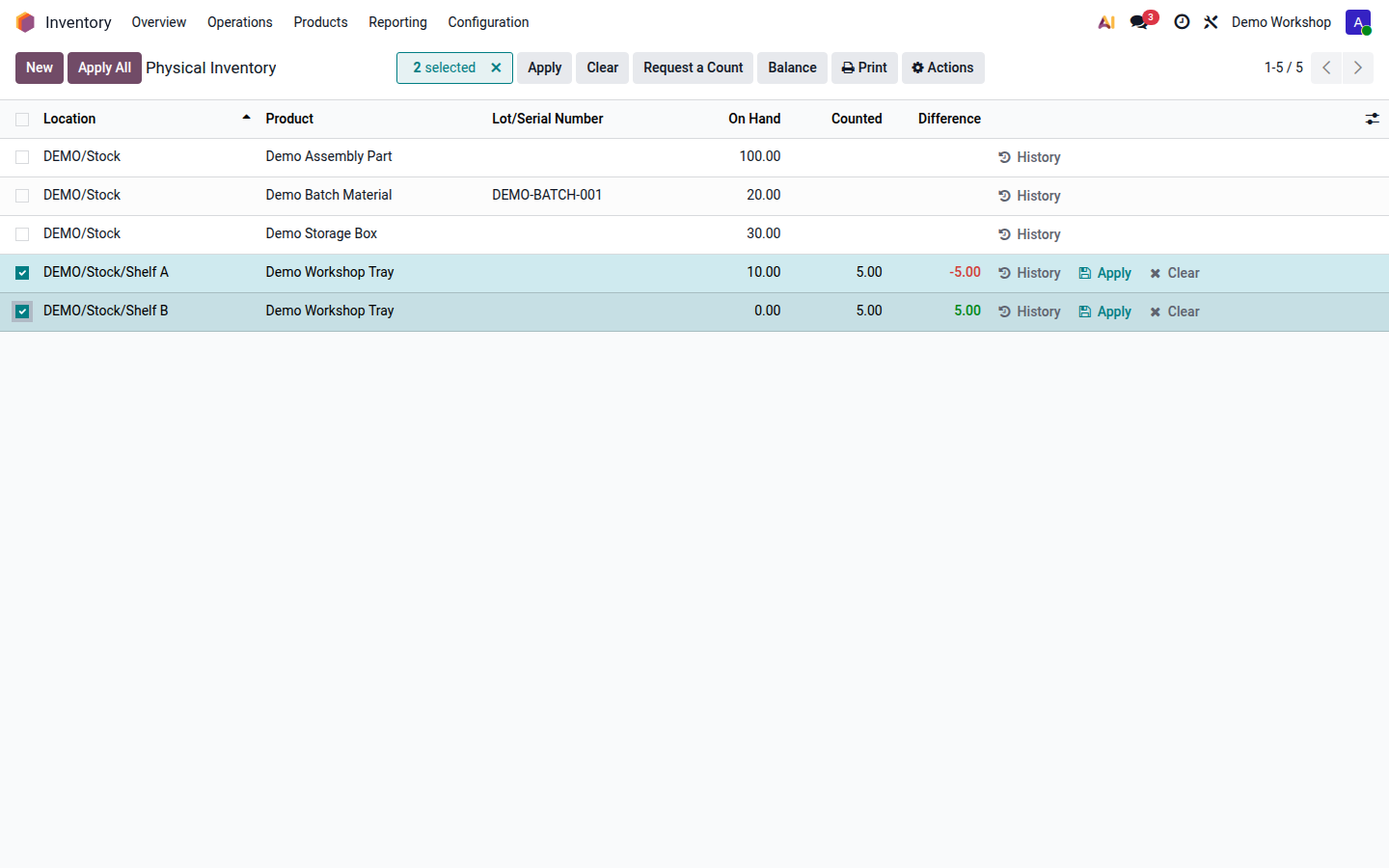Uncheck the DEMO/Stock/Shelf B row checkbox

[22, 312]
